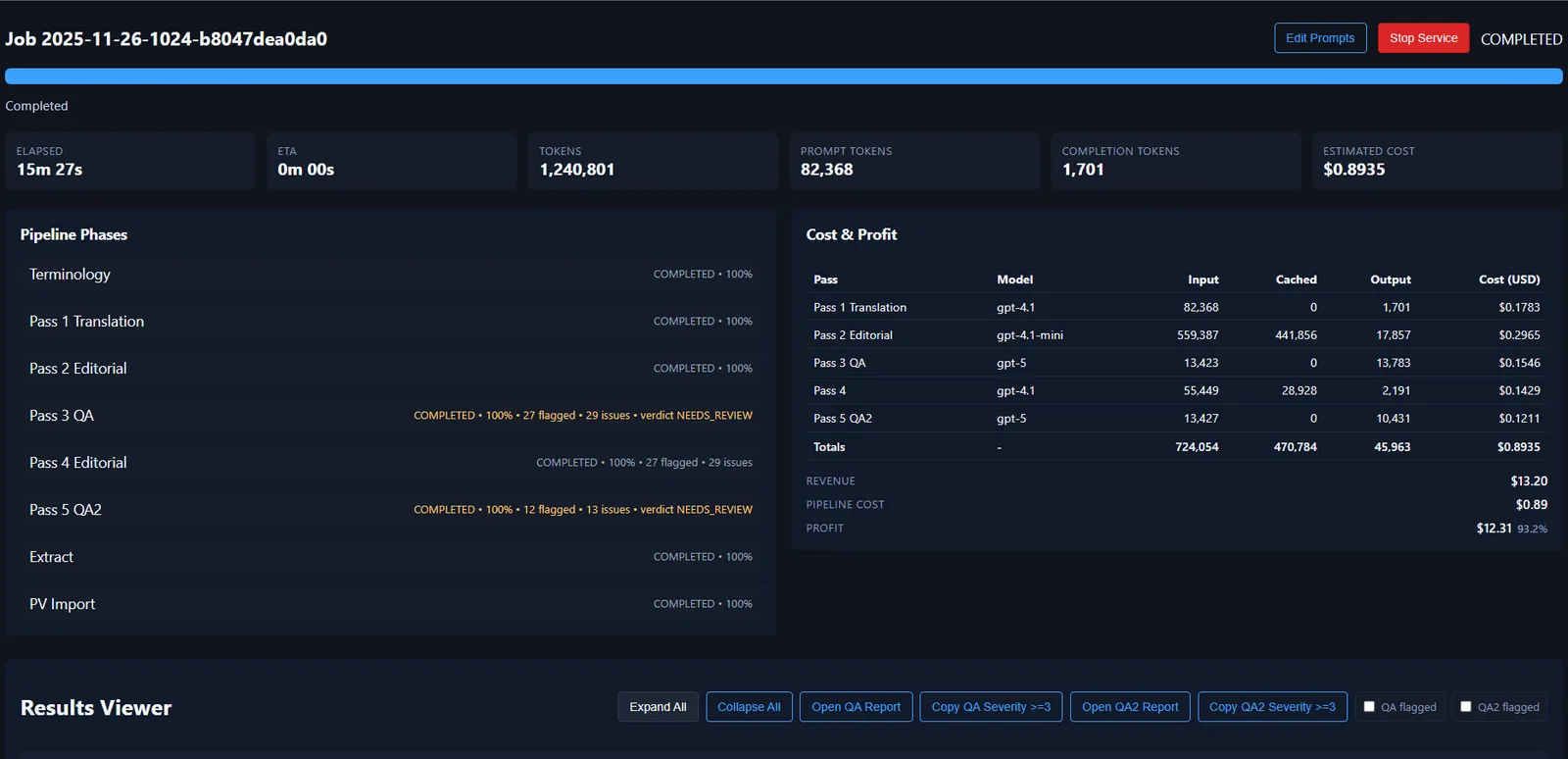
Task: Select the Extract phase row
Action: point(391,557)
